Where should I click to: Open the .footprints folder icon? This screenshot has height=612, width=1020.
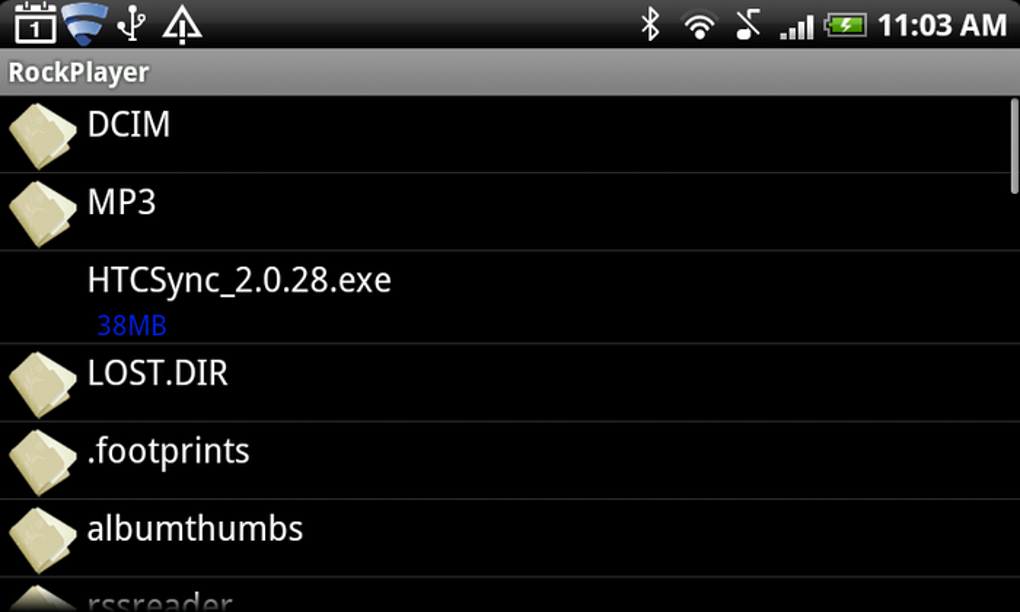[42, 463]
